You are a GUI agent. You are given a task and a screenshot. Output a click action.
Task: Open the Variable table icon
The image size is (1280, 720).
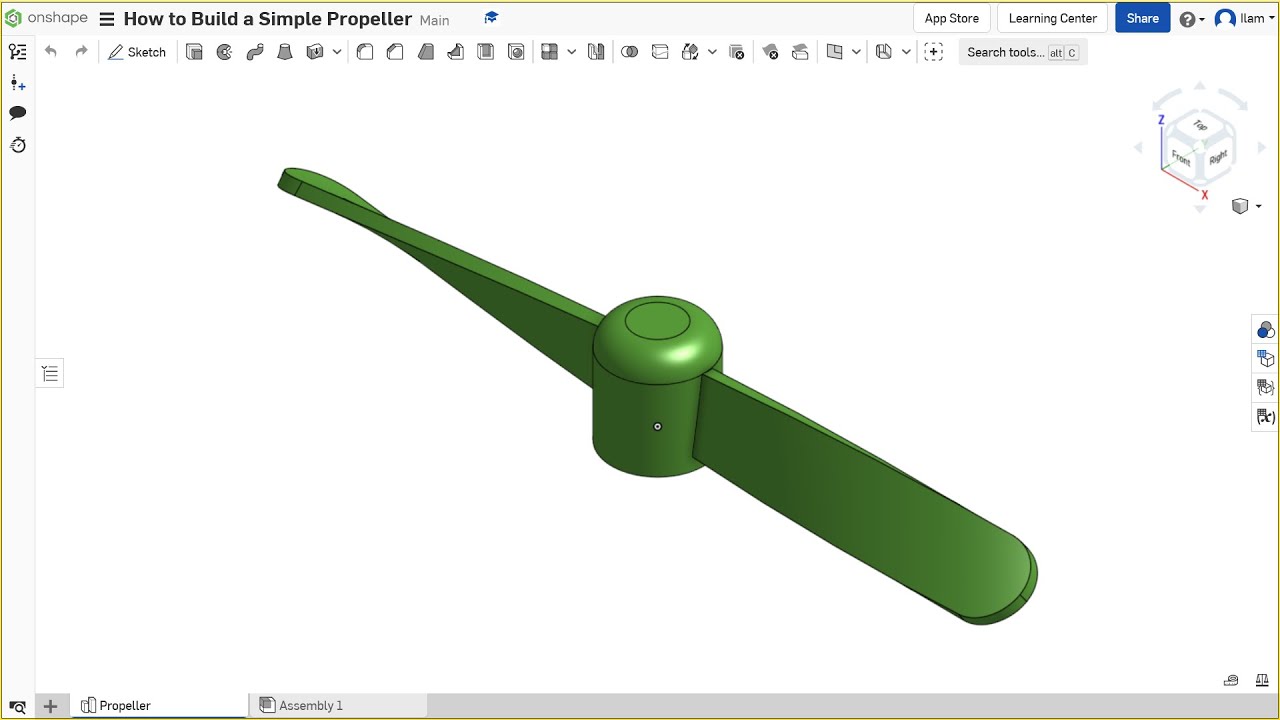tap(1265, 416)
